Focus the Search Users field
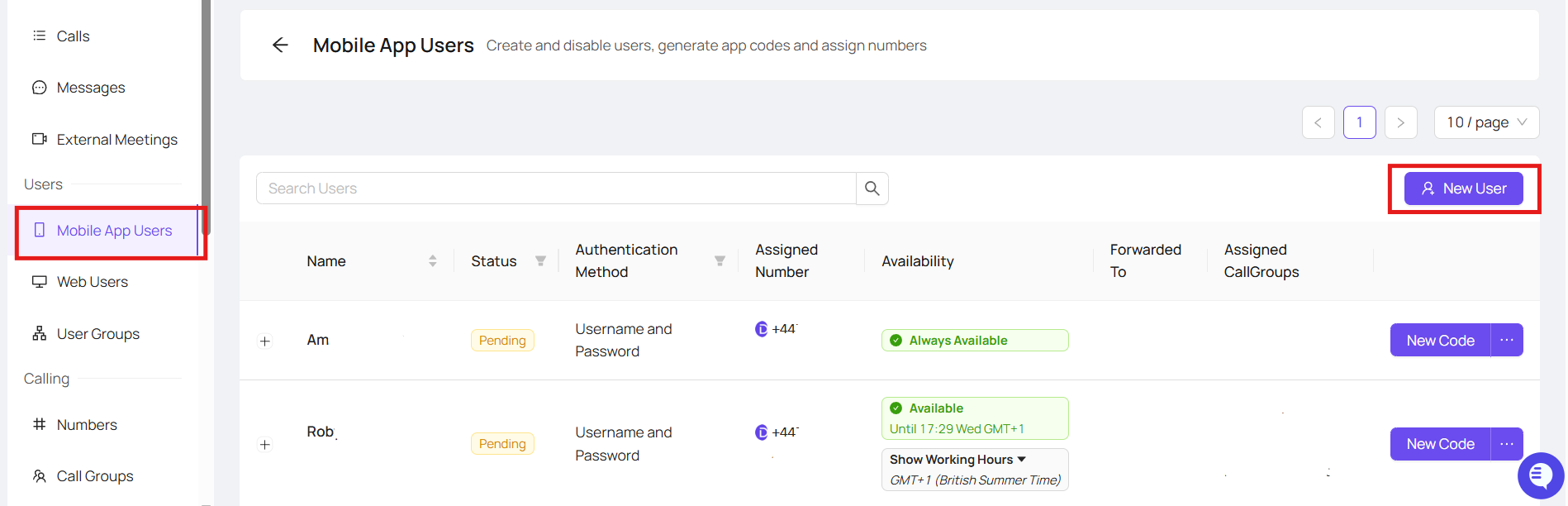This screenshot has height=506, width=1568. pos(556,189)
